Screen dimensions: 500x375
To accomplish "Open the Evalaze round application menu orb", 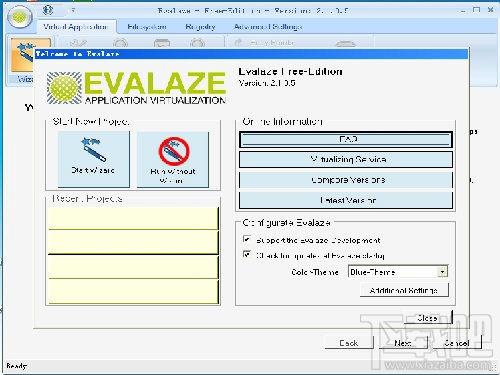I will 20,17.
